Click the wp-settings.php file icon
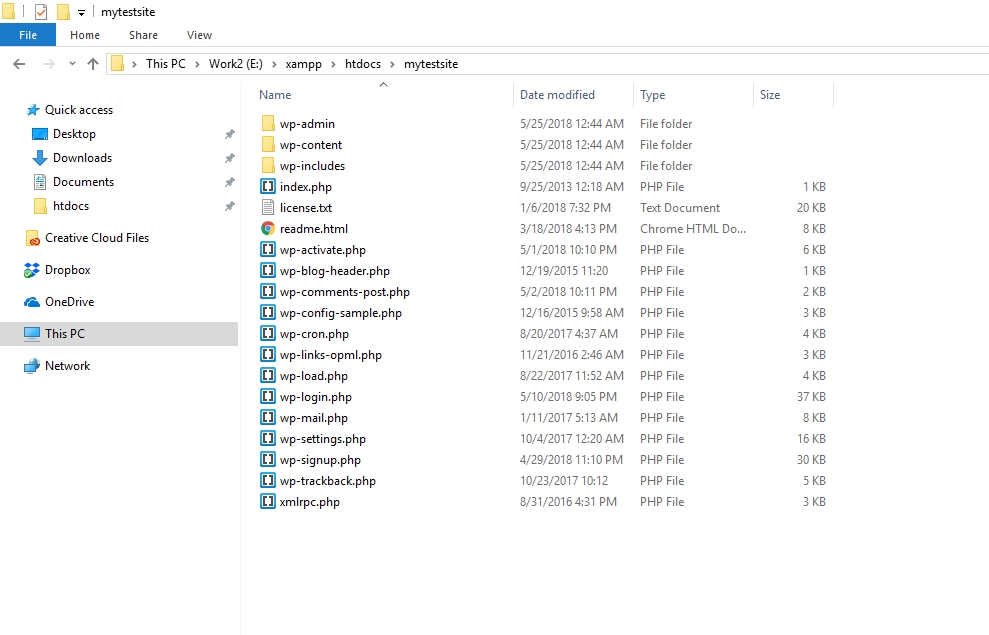This screenshot has width=989, height=635. (x=268, y=438)
